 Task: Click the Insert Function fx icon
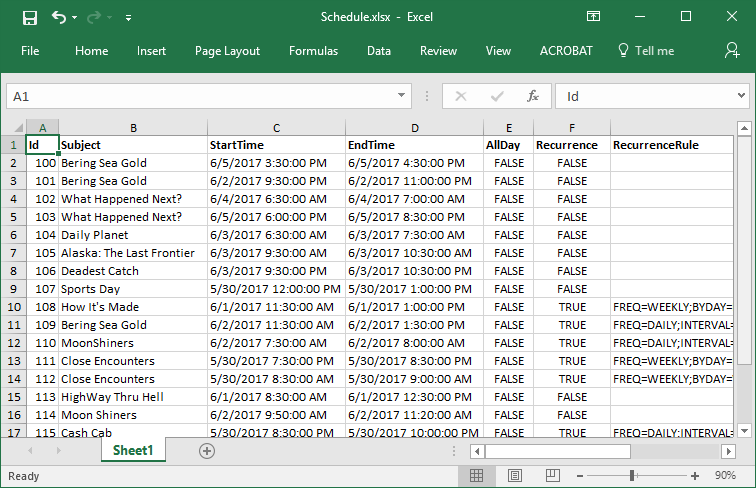click(x=533, y=96)
